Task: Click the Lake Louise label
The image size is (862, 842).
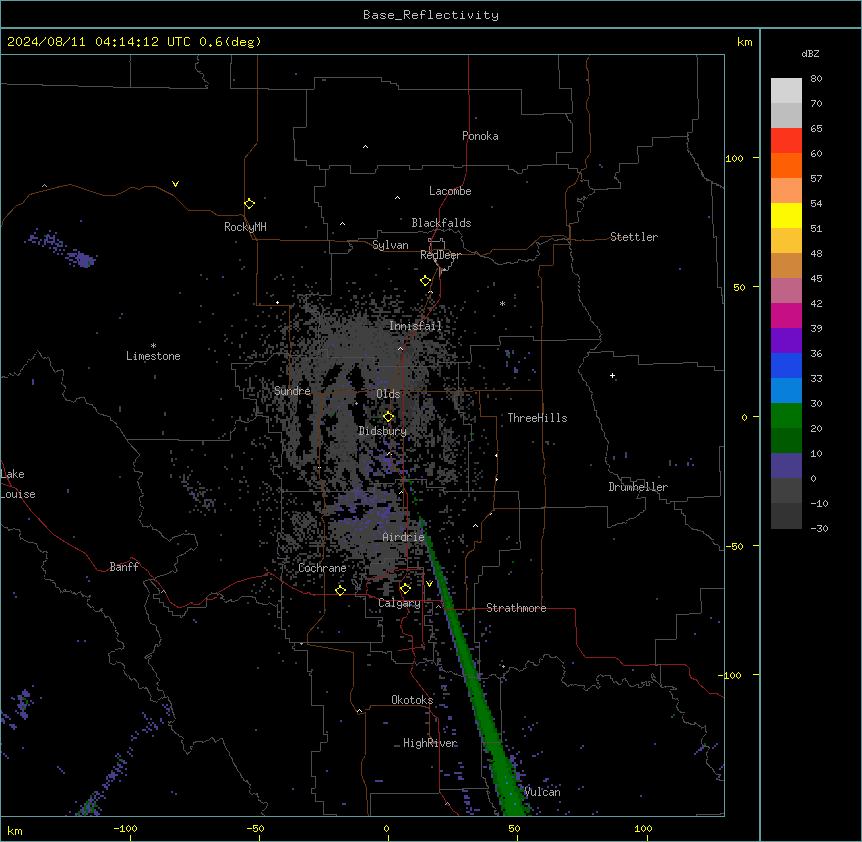Action: pyautogui.click(x=18, y=484)
